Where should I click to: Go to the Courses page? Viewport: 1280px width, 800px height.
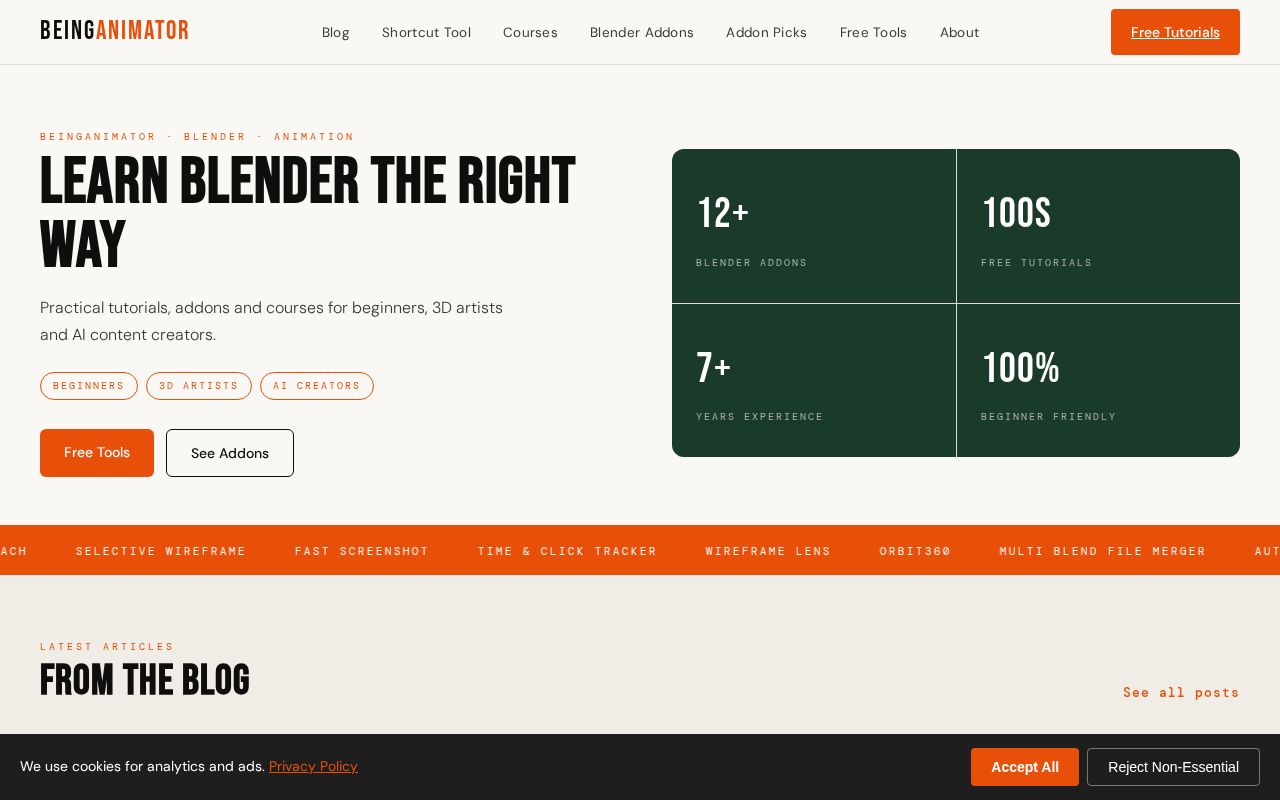(530, 32)
